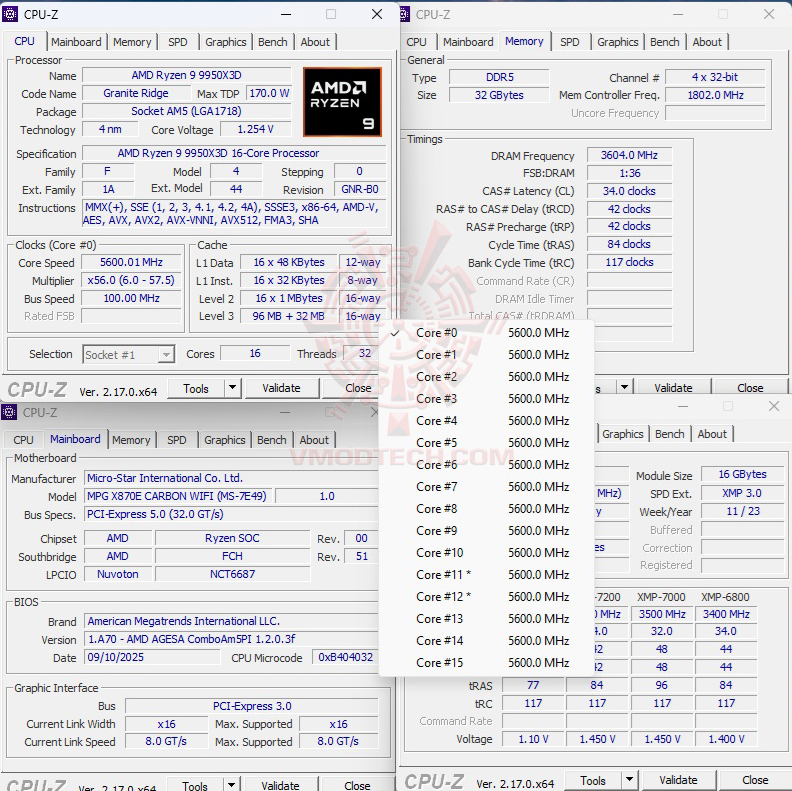Viewport: 792px width, 791px height.
Task: Click the AMD Ryzen 9 processor logo
Action: (342, 102)
